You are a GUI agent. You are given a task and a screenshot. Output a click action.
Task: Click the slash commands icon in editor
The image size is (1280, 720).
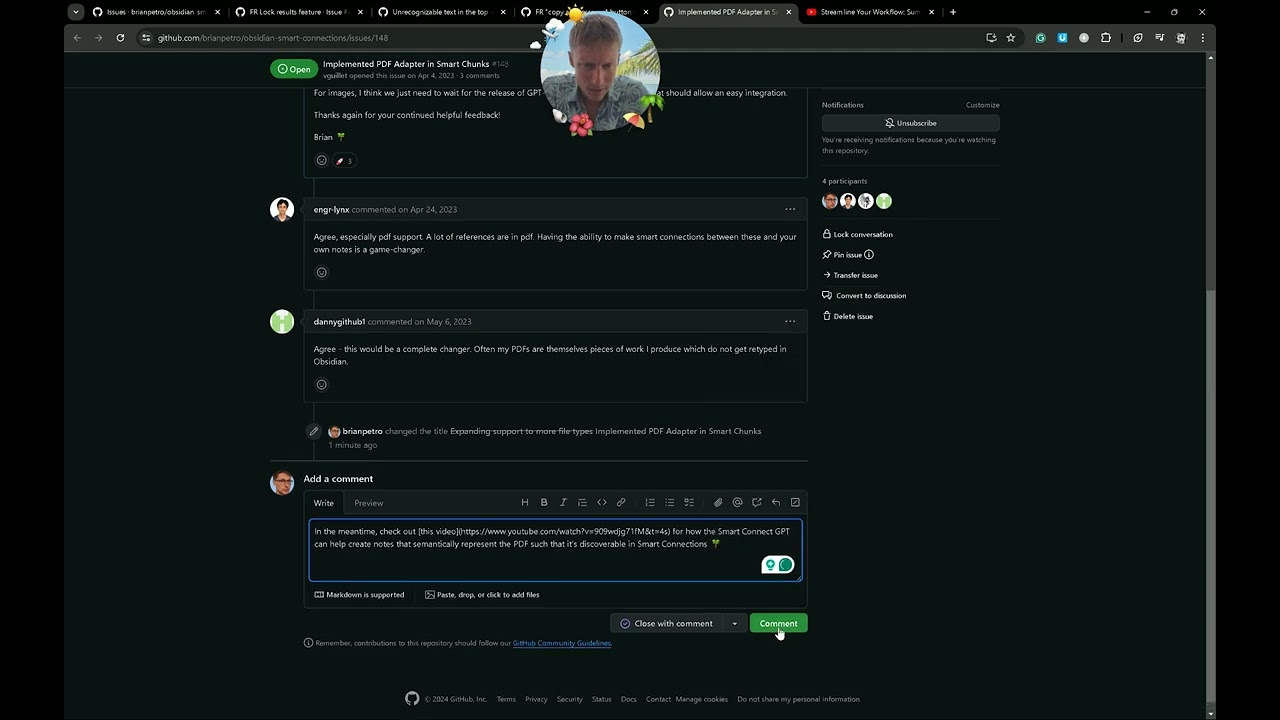795,502
